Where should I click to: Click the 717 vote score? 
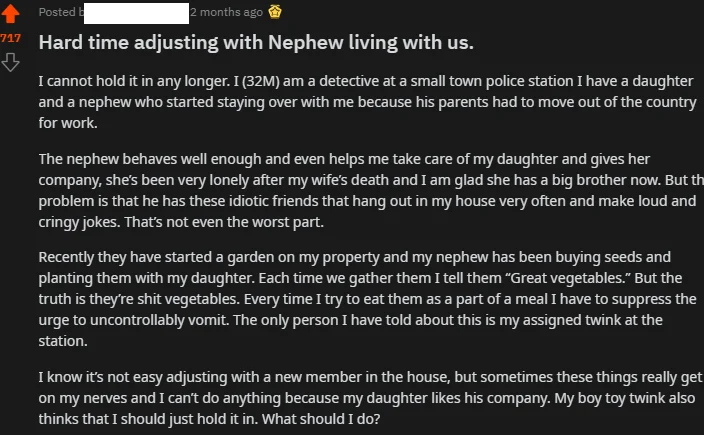tap(10, 38)
